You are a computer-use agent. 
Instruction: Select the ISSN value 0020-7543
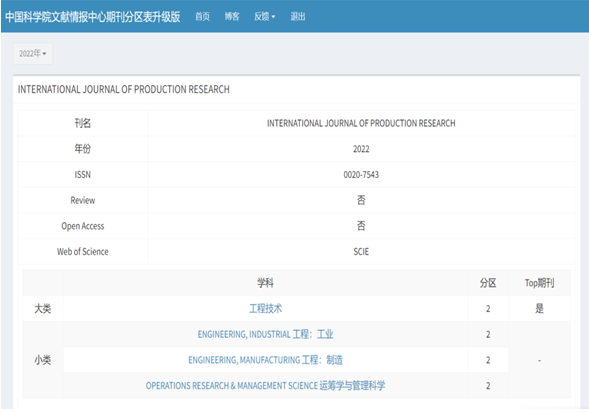[x=361, y=175]
